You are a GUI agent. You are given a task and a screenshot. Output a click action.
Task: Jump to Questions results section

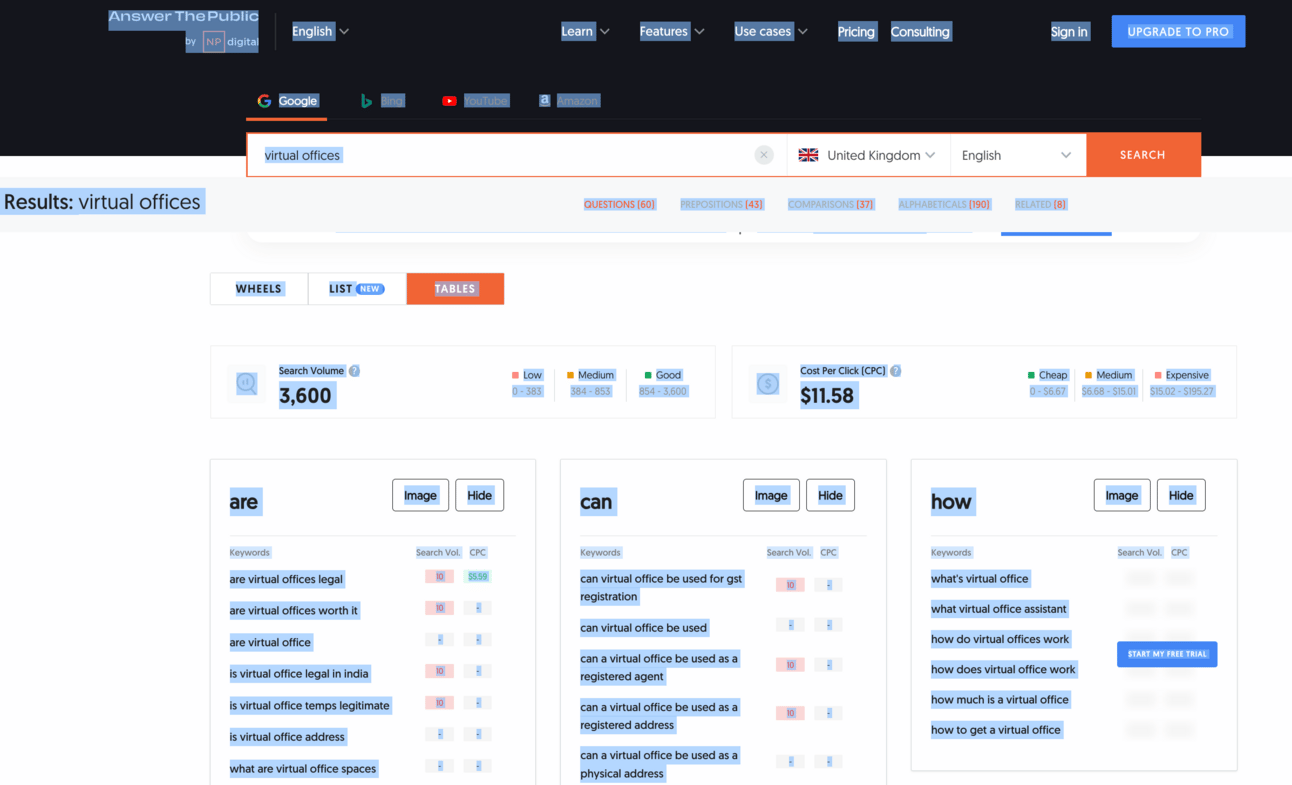coord(619,205)
